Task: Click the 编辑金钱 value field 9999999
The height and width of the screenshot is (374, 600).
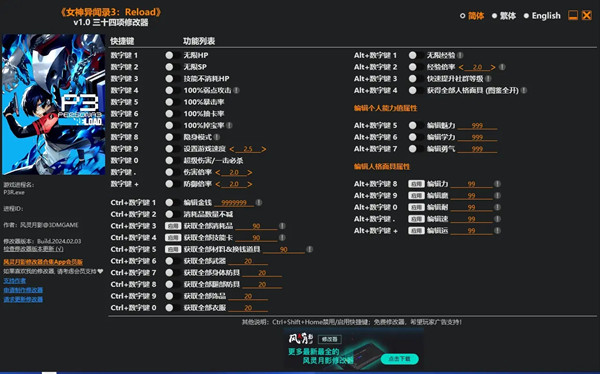Action: [234, 203]
